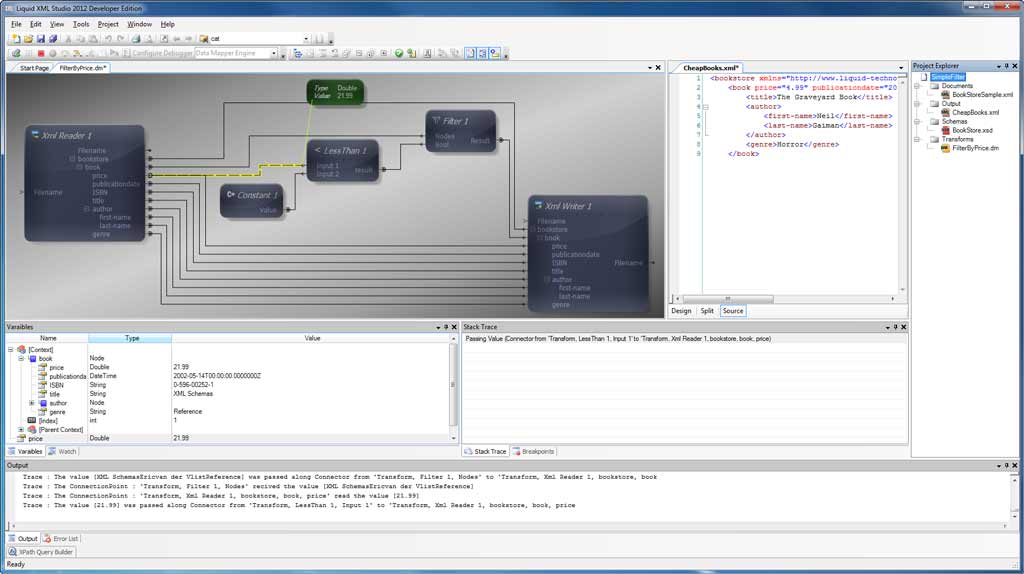Click the Variables panel vertical scrollbar thumb
Viewport: 1024px width, 574px height.
point(453,385)
